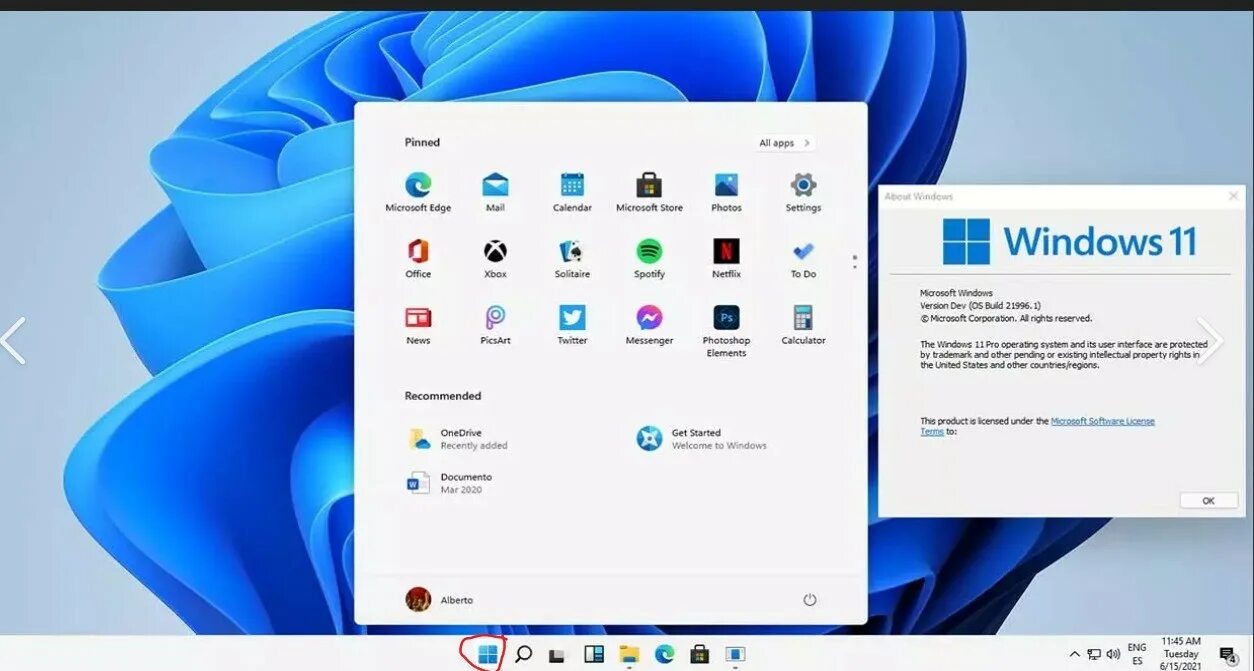Screen dimensions: 1254x671
Task: Open the volume speaker tray icon
Action: (x=1113, y=654)
